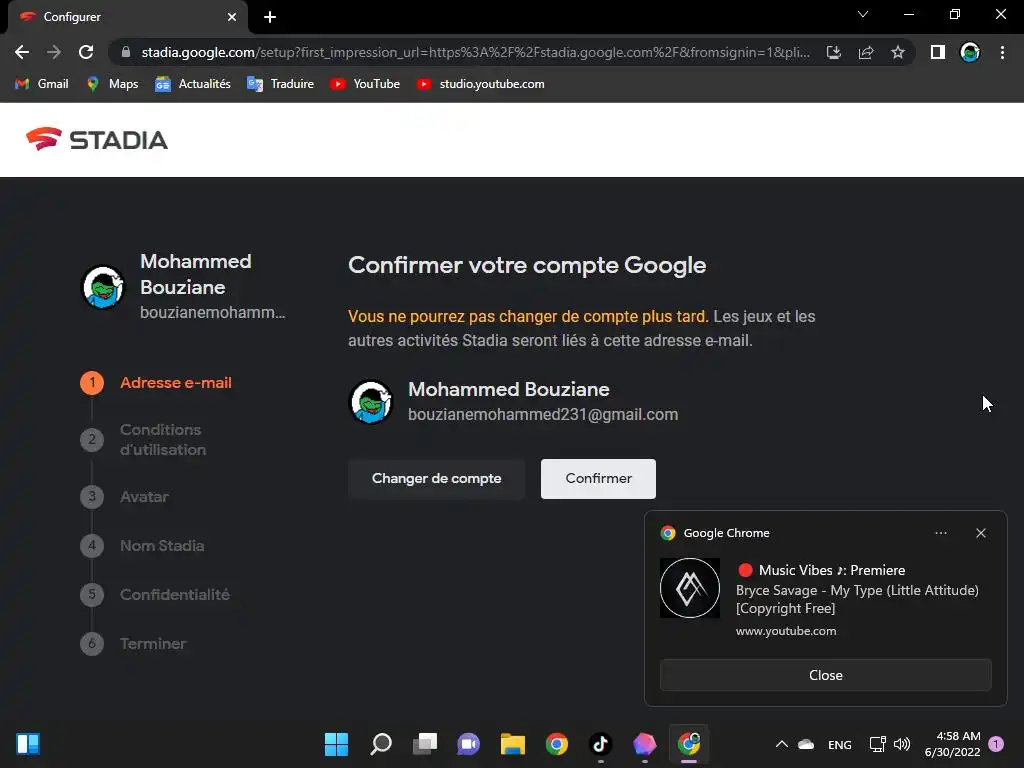The height and width of the screenshot is (768, 1024).
Task: View site info via lock icon
Action: [x=126, y=52]
